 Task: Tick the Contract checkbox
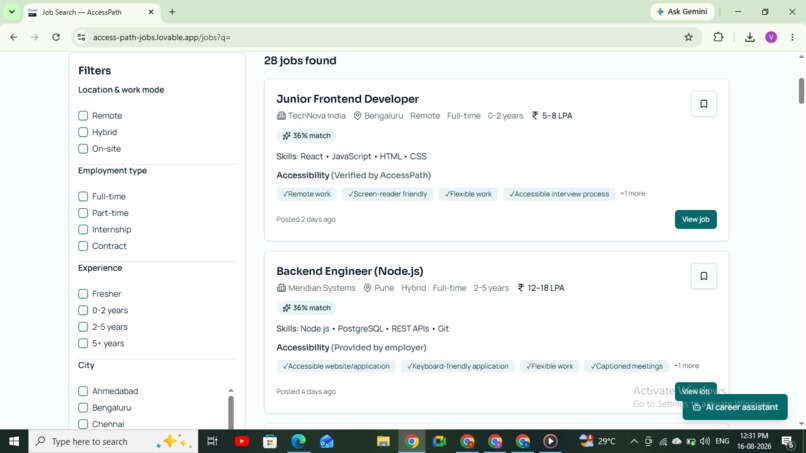pos(83,246)
